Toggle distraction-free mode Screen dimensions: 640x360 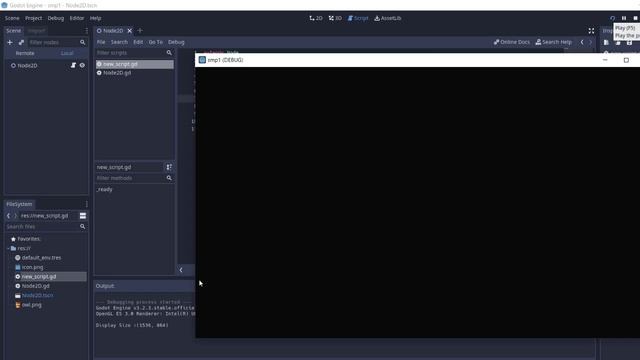click(591, 31)
